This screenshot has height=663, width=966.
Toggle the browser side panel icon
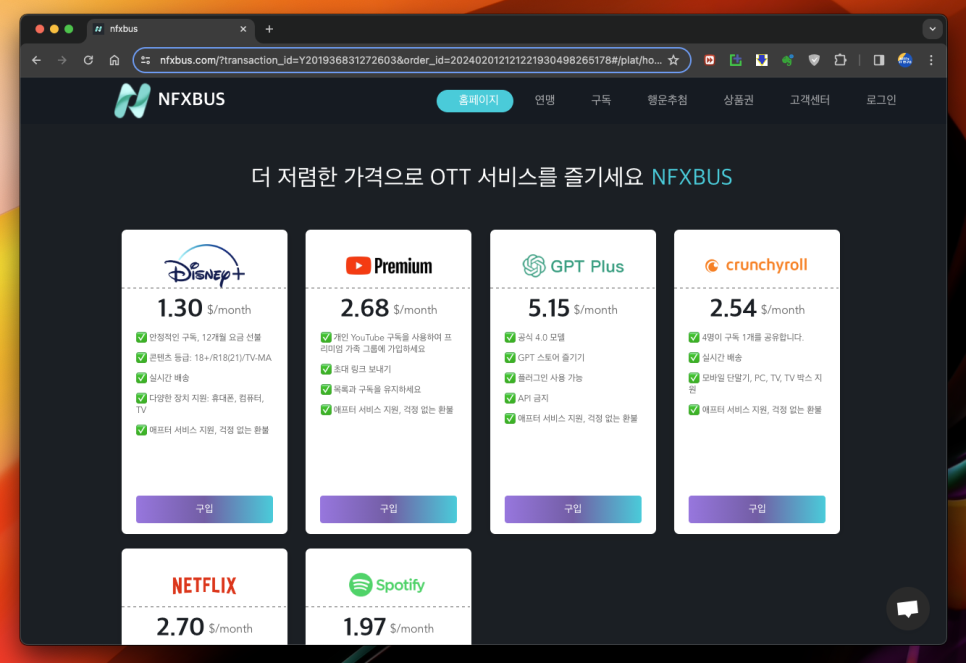click(x=879, y=60)
